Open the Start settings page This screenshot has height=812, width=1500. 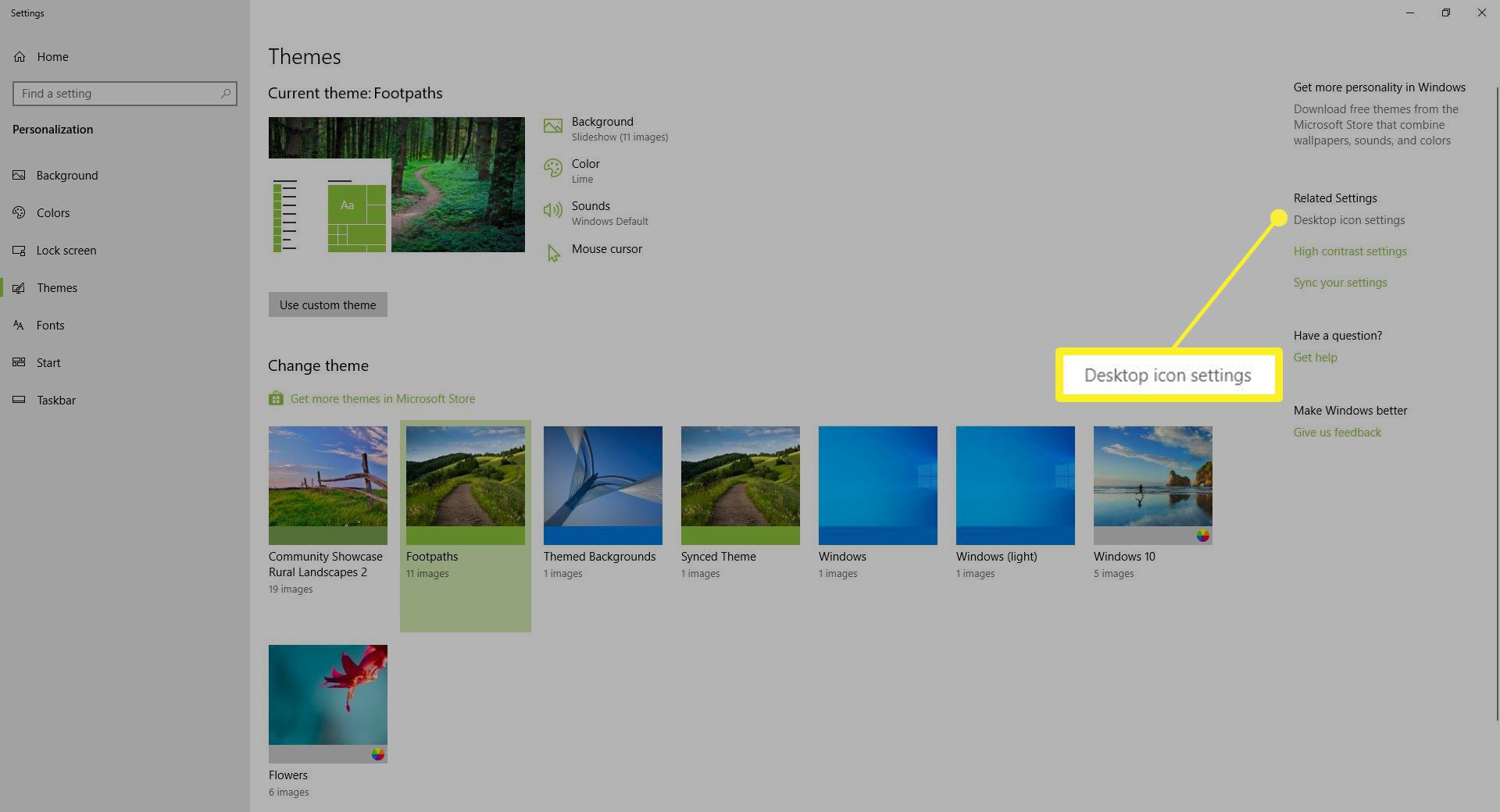coord(125,363)
